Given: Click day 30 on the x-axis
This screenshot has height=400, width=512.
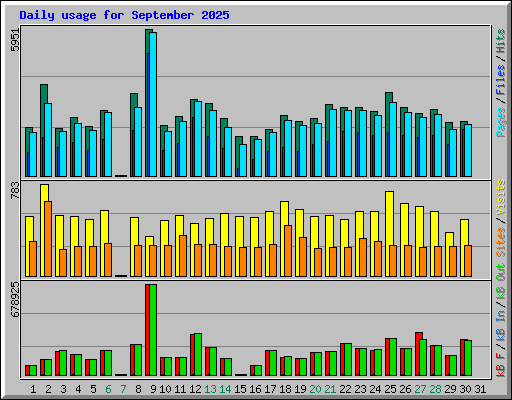Looking at the screenshot, I should 465,389.
